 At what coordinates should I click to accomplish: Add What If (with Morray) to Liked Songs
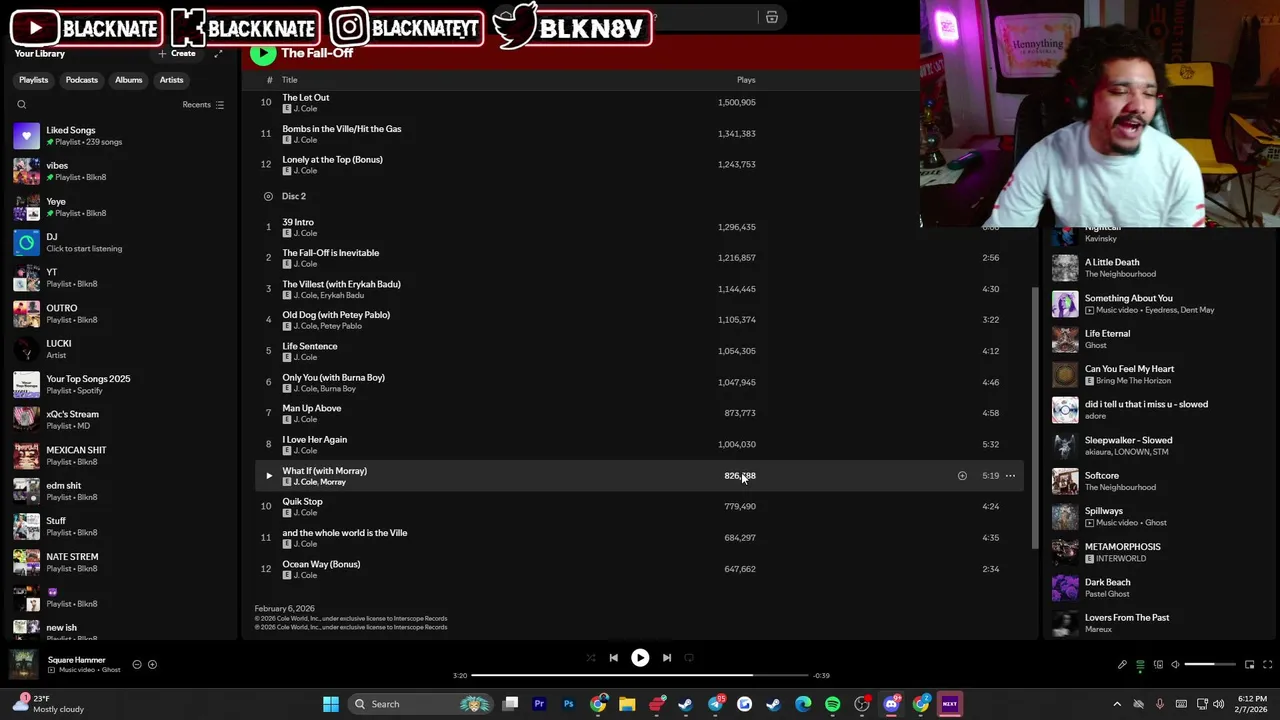tap(962, 476)
